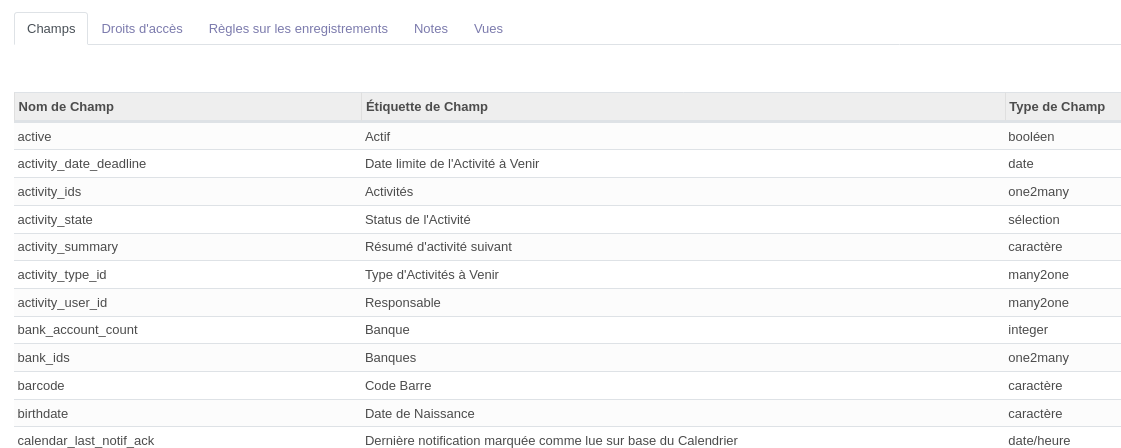The image size is (1121, 448).
Task: Click the calendar_last_notif_ack row
Action: tap(86, 440)
